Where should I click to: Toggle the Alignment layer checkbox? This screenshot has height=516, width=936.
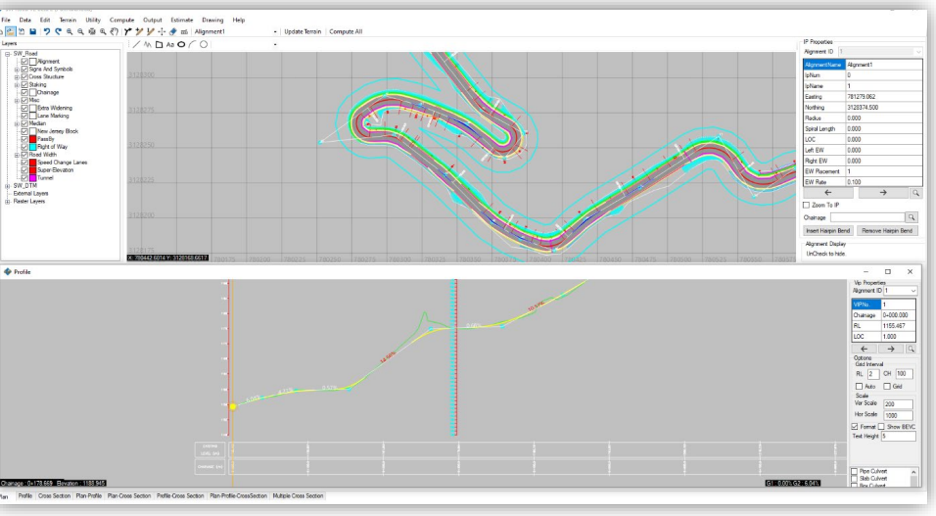[x=25, y=60]
